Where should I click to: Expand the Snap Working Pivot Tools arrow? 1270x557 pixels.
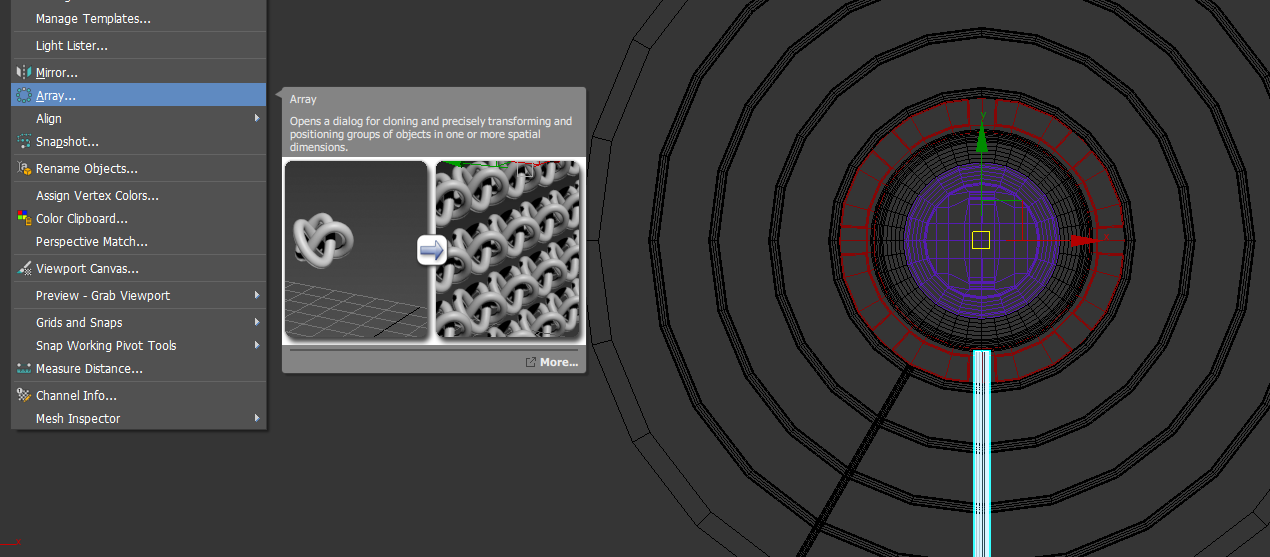click(257, 345)
